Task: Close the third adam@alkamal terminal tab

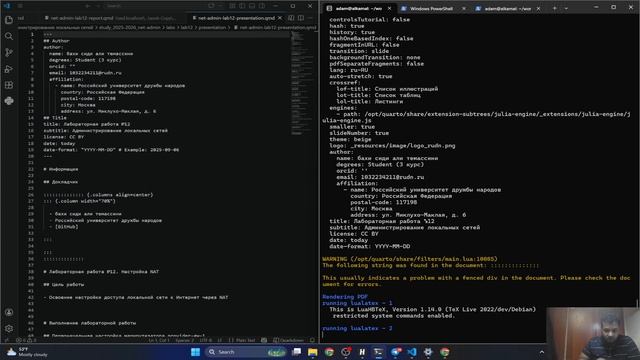Action: click(x=538, y=8)
